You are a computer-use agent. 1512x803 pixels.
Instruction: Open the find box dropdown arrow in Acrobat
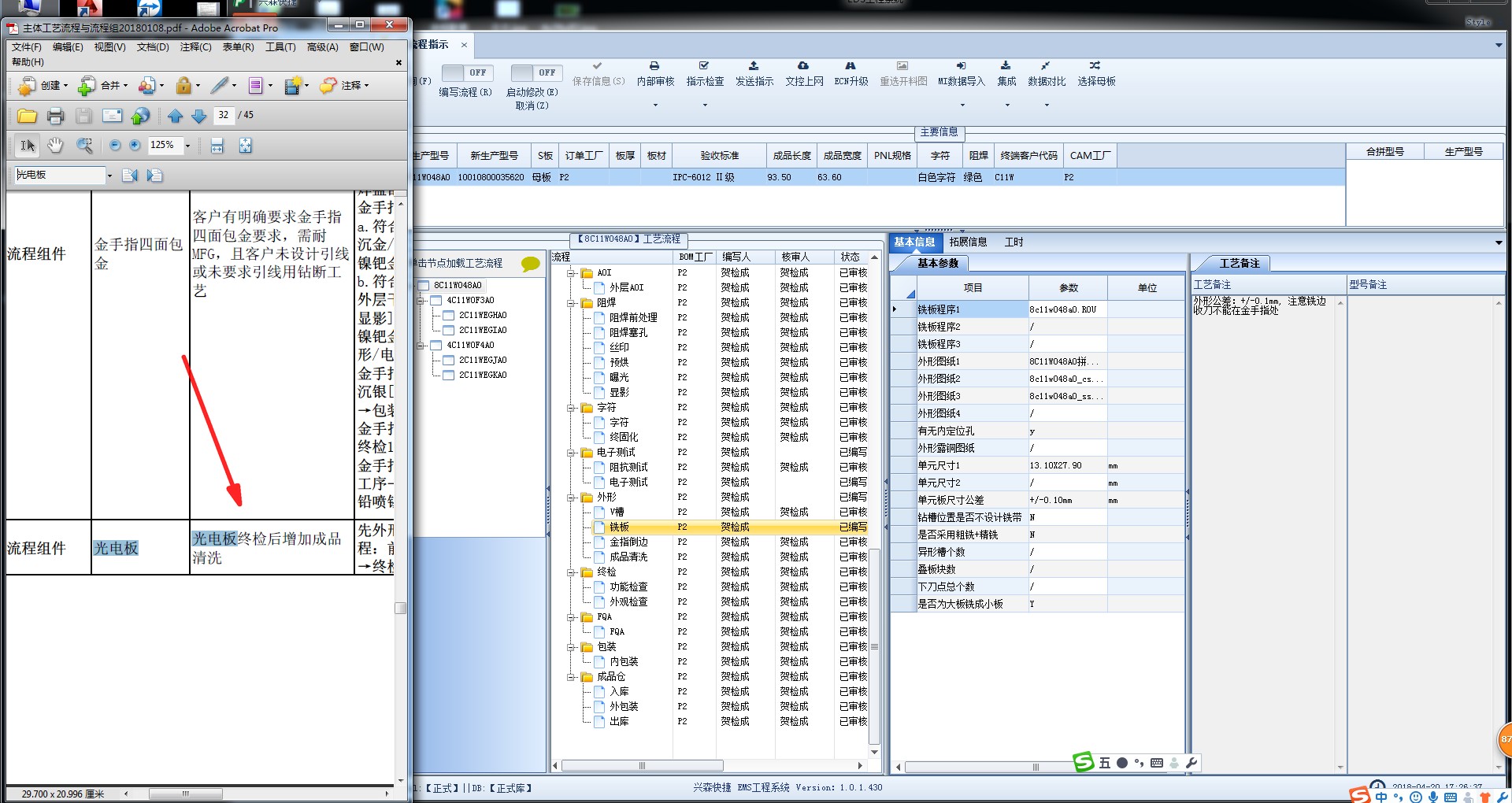109,175
